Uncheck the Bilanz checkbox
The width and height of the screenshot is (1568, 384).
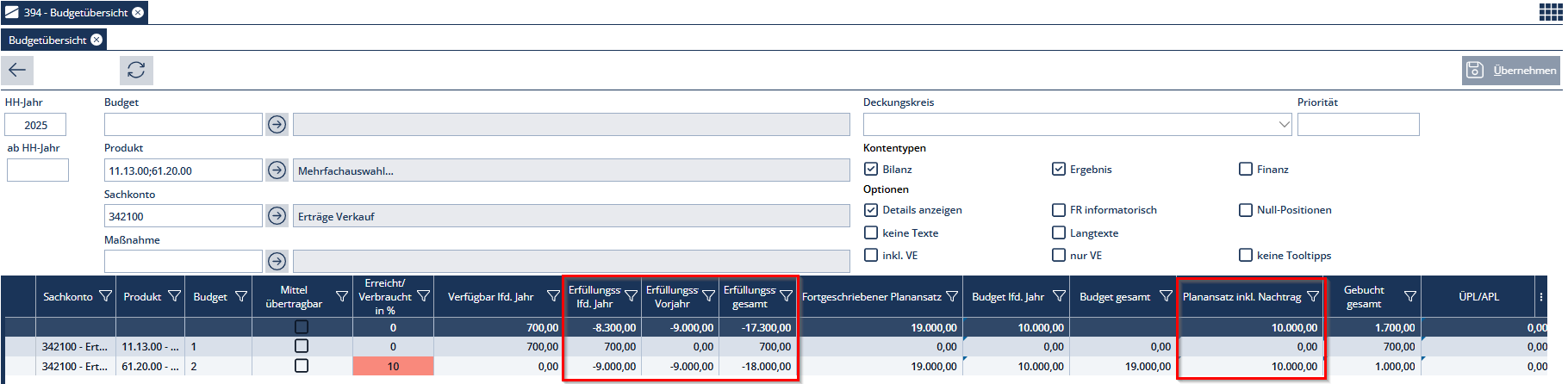871,170
